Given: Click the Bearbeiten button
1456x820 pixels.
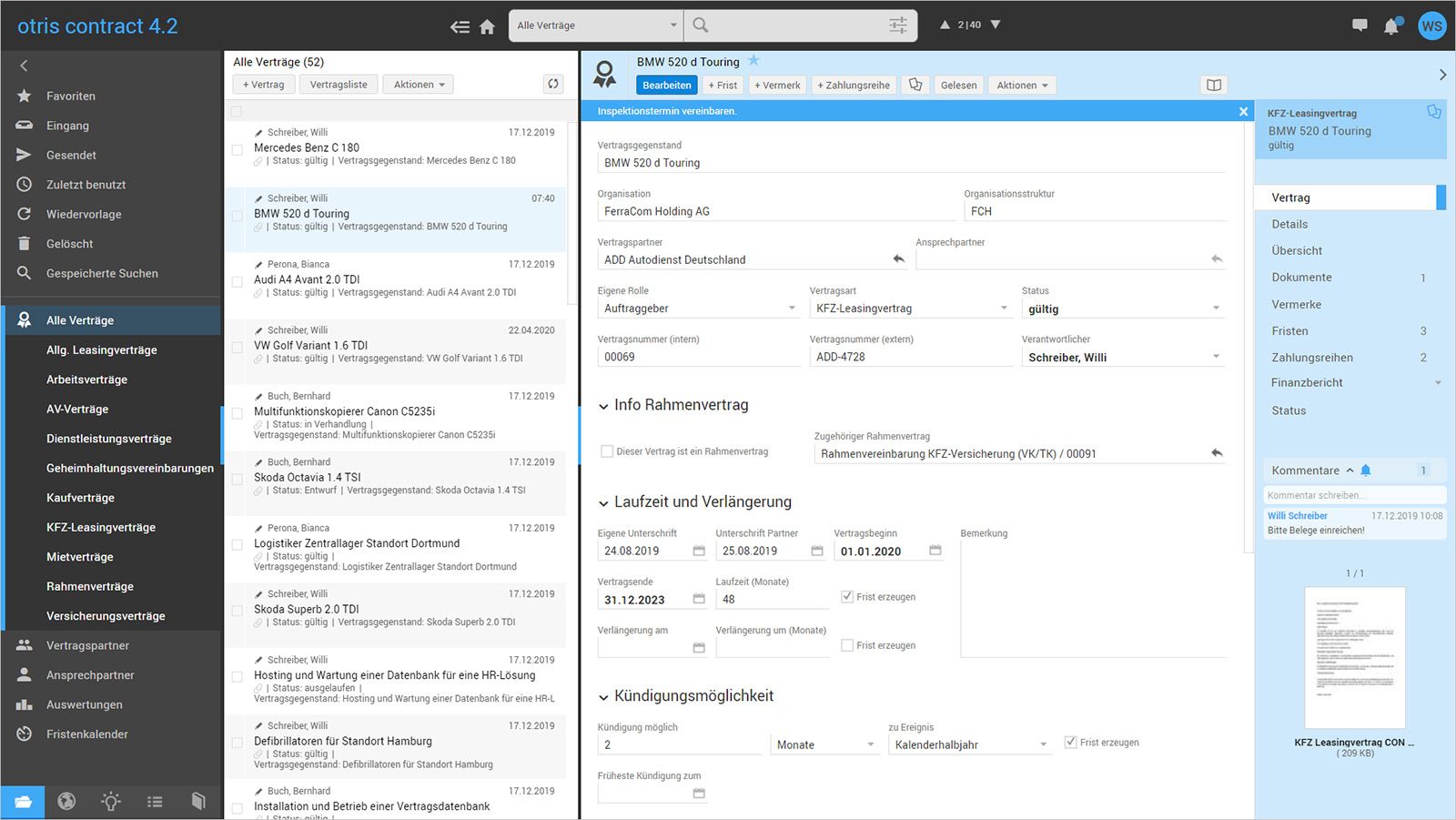Looking at the screenshot, I should 667,85.
